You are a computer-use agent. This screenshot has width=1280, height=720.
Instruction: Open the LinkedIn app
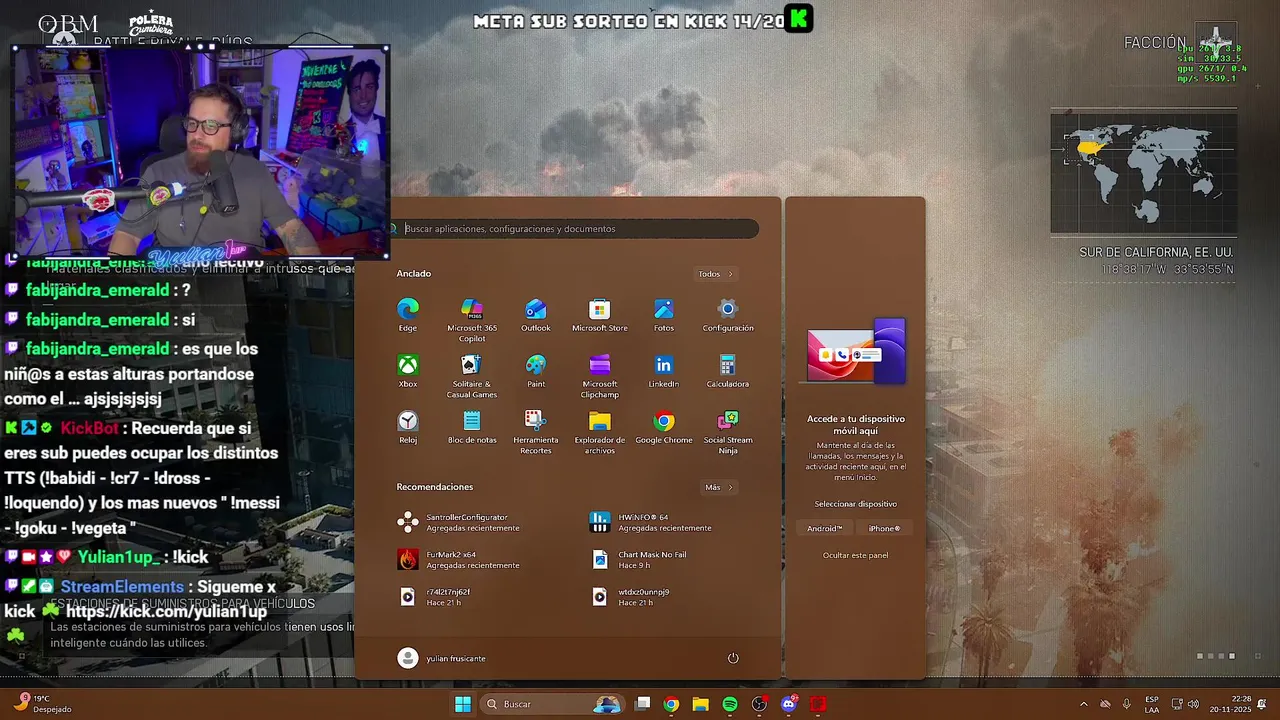664,371
